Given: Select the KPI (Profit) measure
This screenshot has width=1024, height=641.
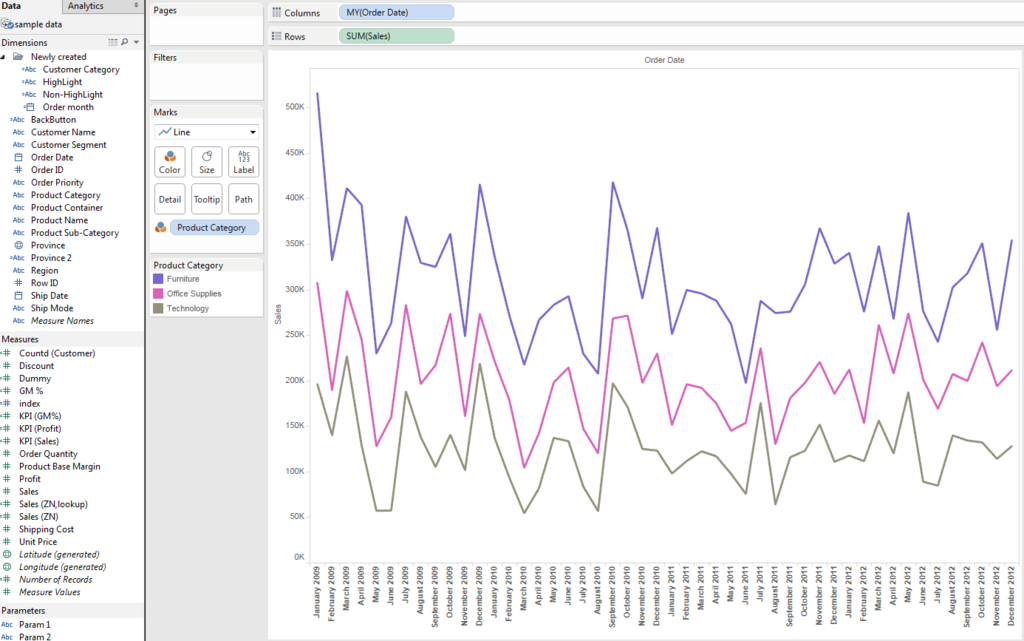Looking at the screenshot, I should (x=40, y=429).
